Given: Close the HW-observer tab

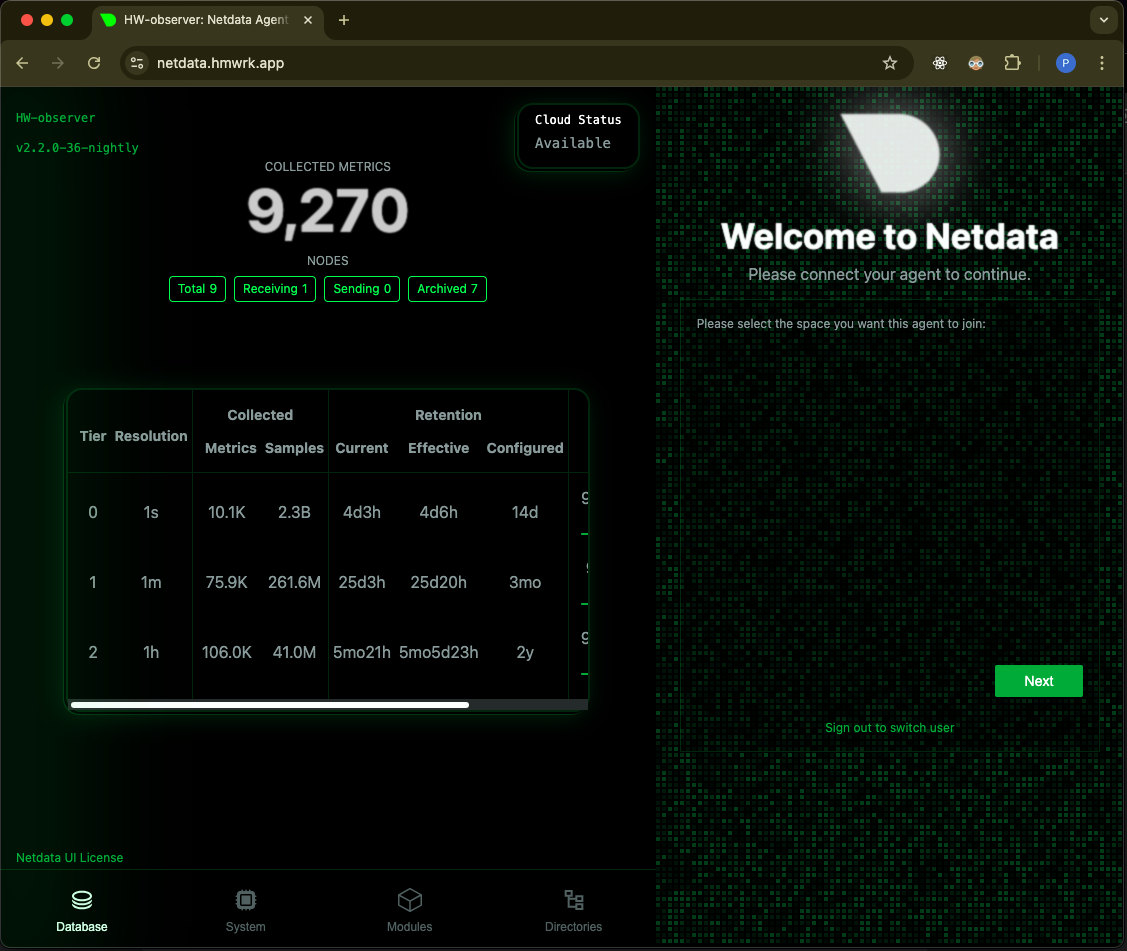Looking at the screenshot, I should (x=308, y=20).
